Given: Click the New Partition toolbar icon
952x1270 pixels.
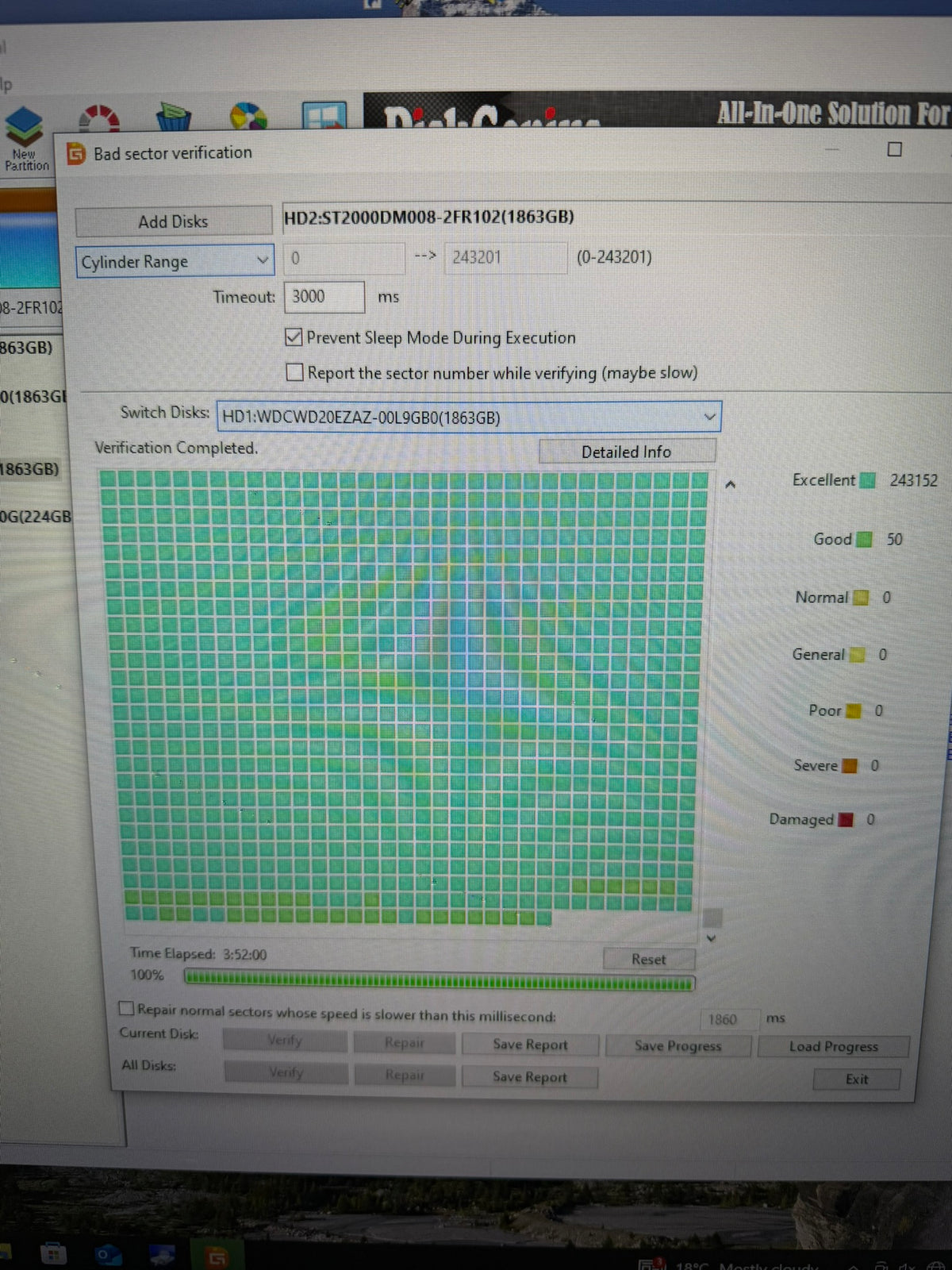Looking at the screenshot, I should pos(25,138).
